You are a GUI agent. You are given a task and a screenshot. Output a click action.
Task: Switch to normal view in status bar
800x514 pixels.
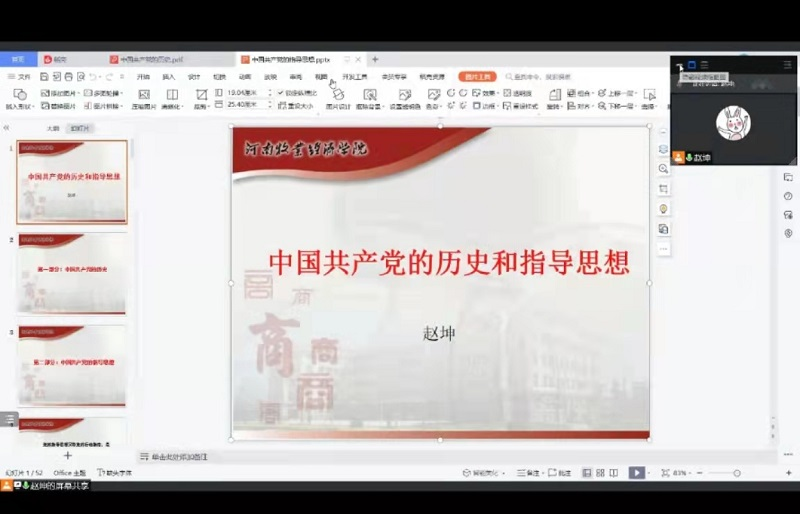point(587,473)
